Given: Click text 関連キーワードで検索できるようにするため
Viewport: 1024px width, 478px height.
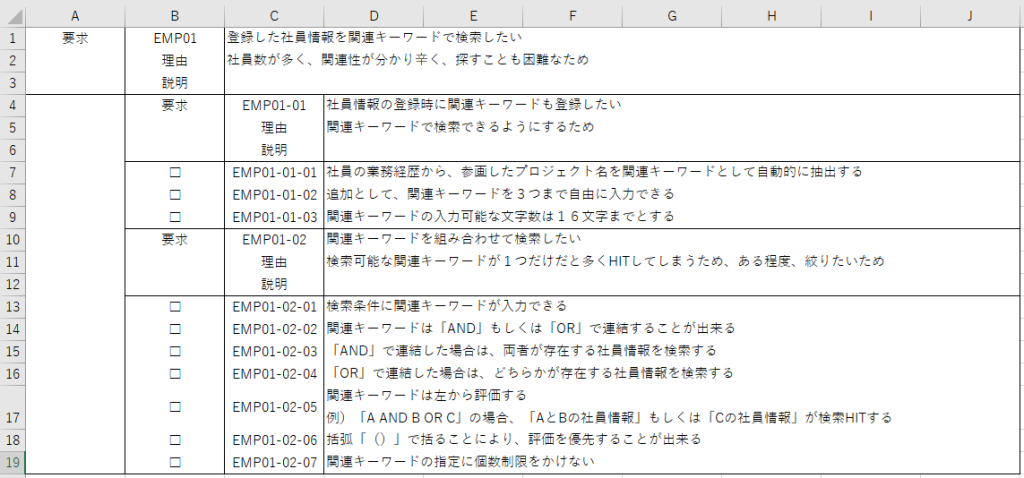Looking at the screenshot, I should tap(460, 127).
